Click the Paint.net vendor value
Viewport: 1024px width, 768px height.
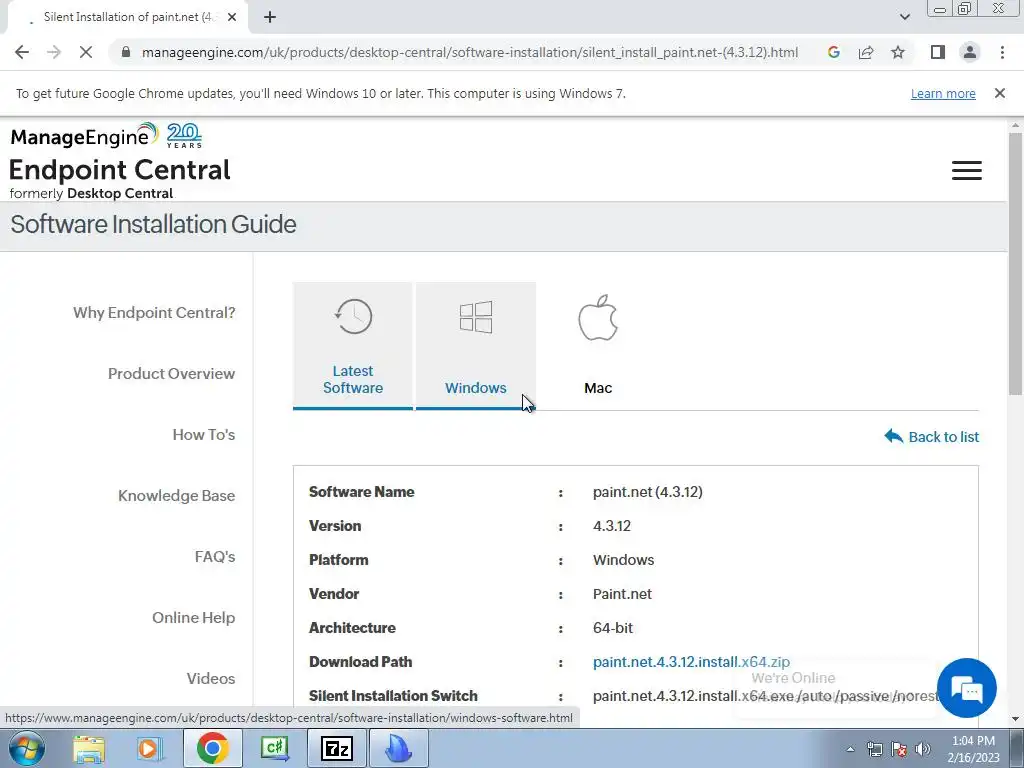622,594
